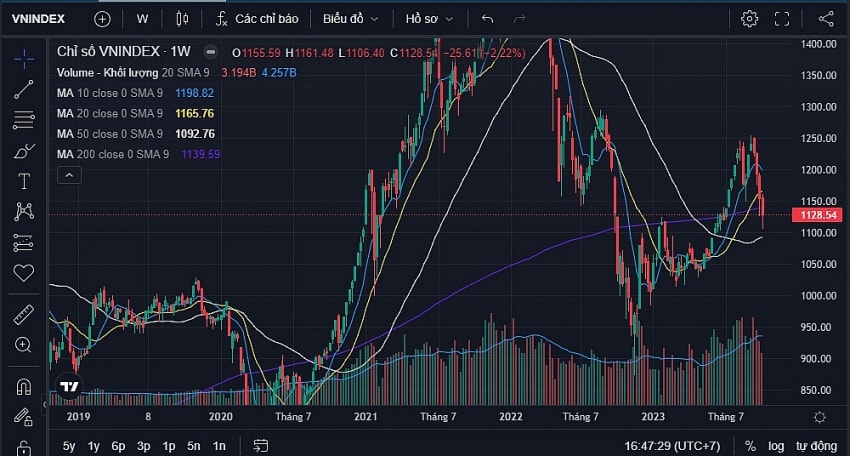Click the blue 1198.82 MA 10 value
The width and height of the screenshot is (850, 456).
coord(195,93)
